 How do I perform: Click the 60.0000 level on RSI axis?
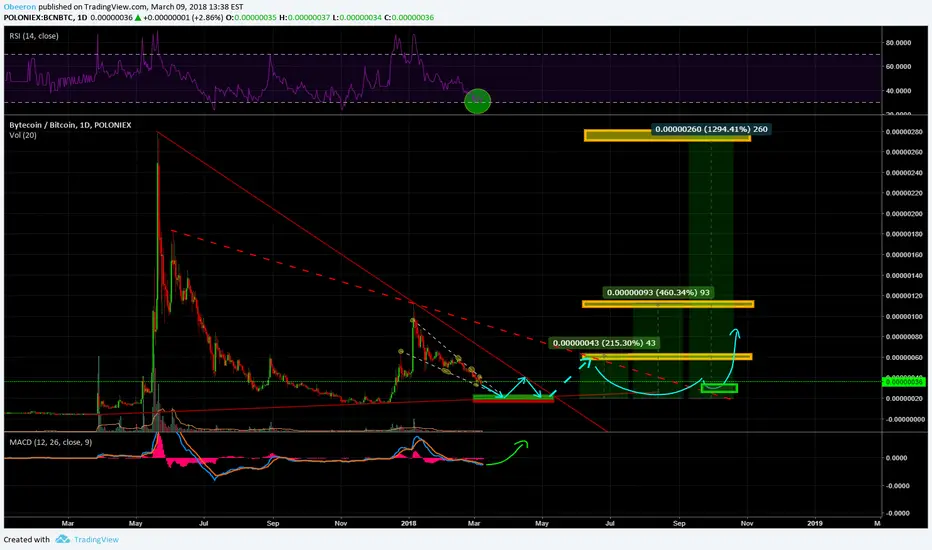(x=898, y=67)
